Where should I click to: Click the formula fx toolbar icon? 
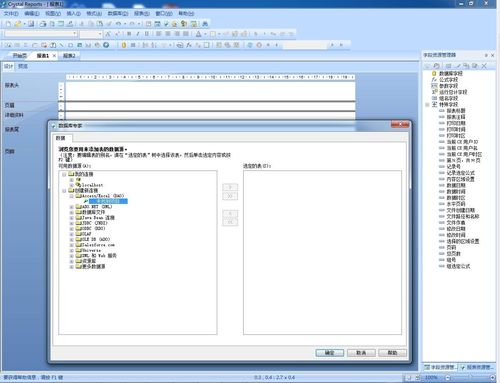[x=189, y=45]
